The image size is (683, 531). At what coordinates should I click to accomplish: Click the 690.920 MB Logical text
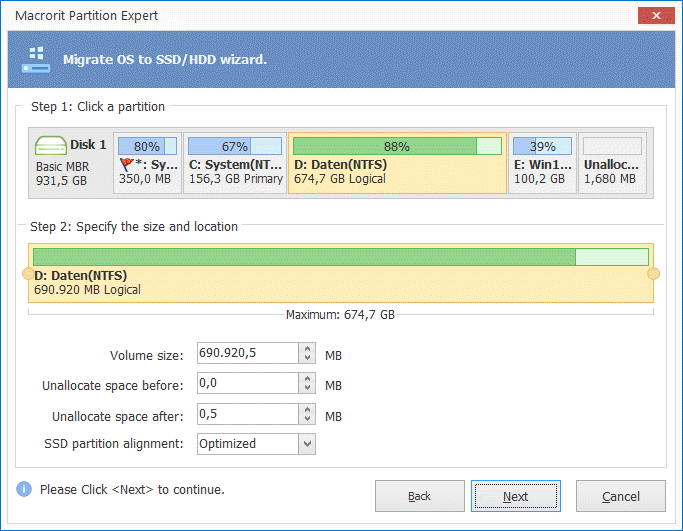click(x=87, y=290)
